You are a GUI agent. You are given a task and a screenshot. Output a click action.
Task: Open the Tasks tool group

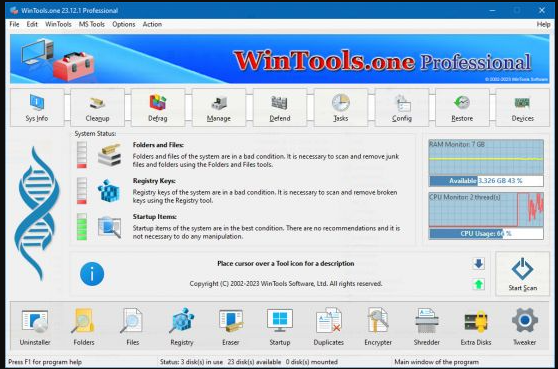click(x=341, y=107)
